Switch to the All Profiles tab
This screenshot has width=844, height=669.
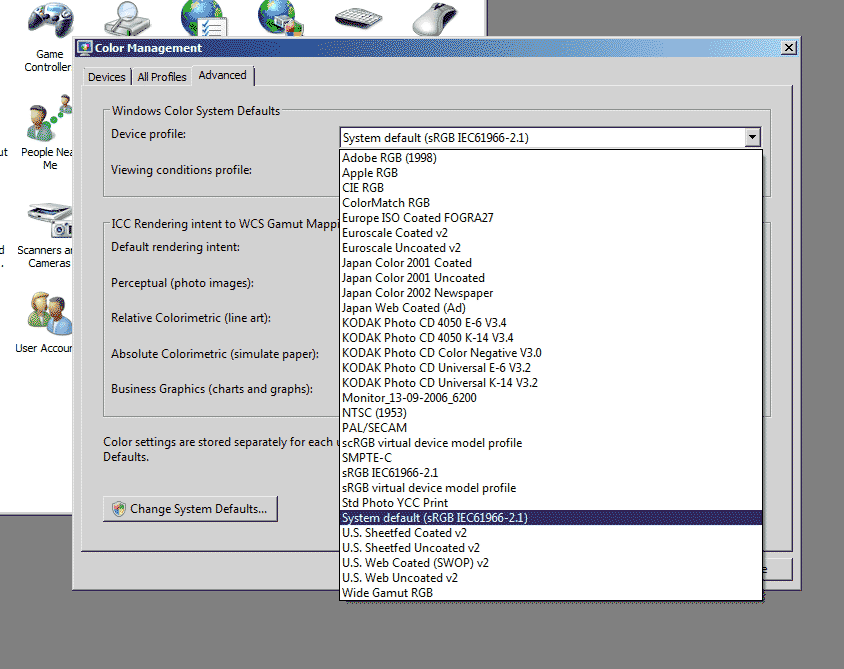[161, 77]
